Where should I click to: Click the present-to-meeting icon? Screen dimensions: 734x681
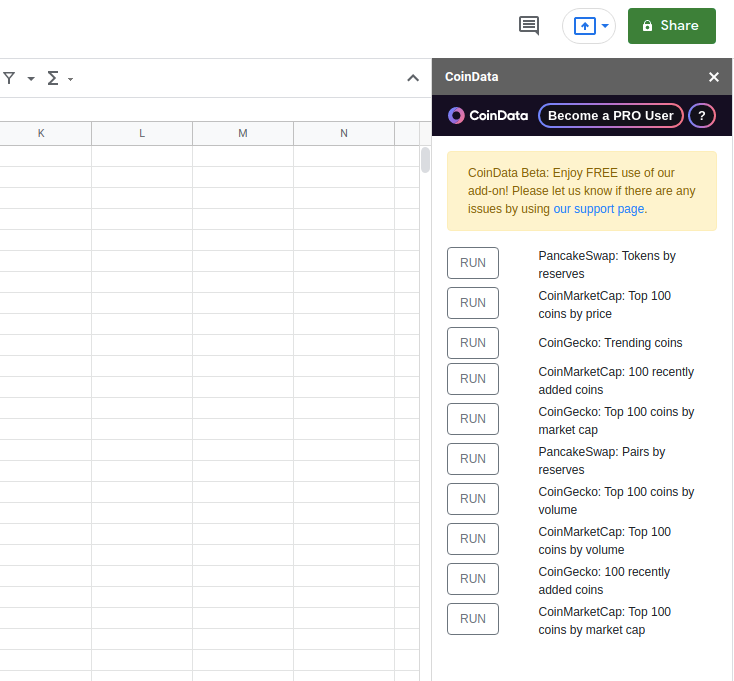click(584, 26)
